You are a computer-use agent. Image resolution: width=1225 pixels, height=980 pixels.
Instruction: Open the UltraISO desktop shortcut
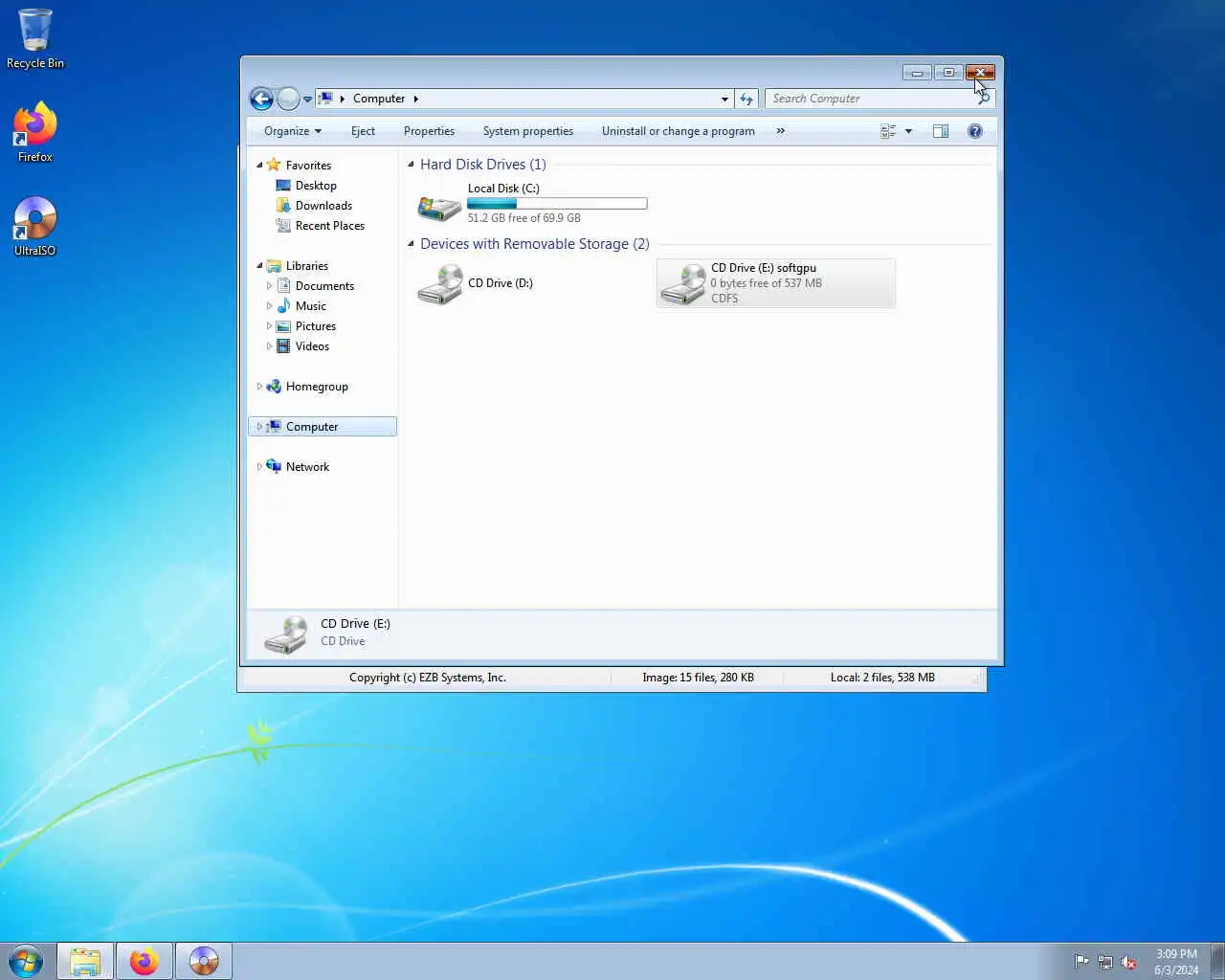34,227
